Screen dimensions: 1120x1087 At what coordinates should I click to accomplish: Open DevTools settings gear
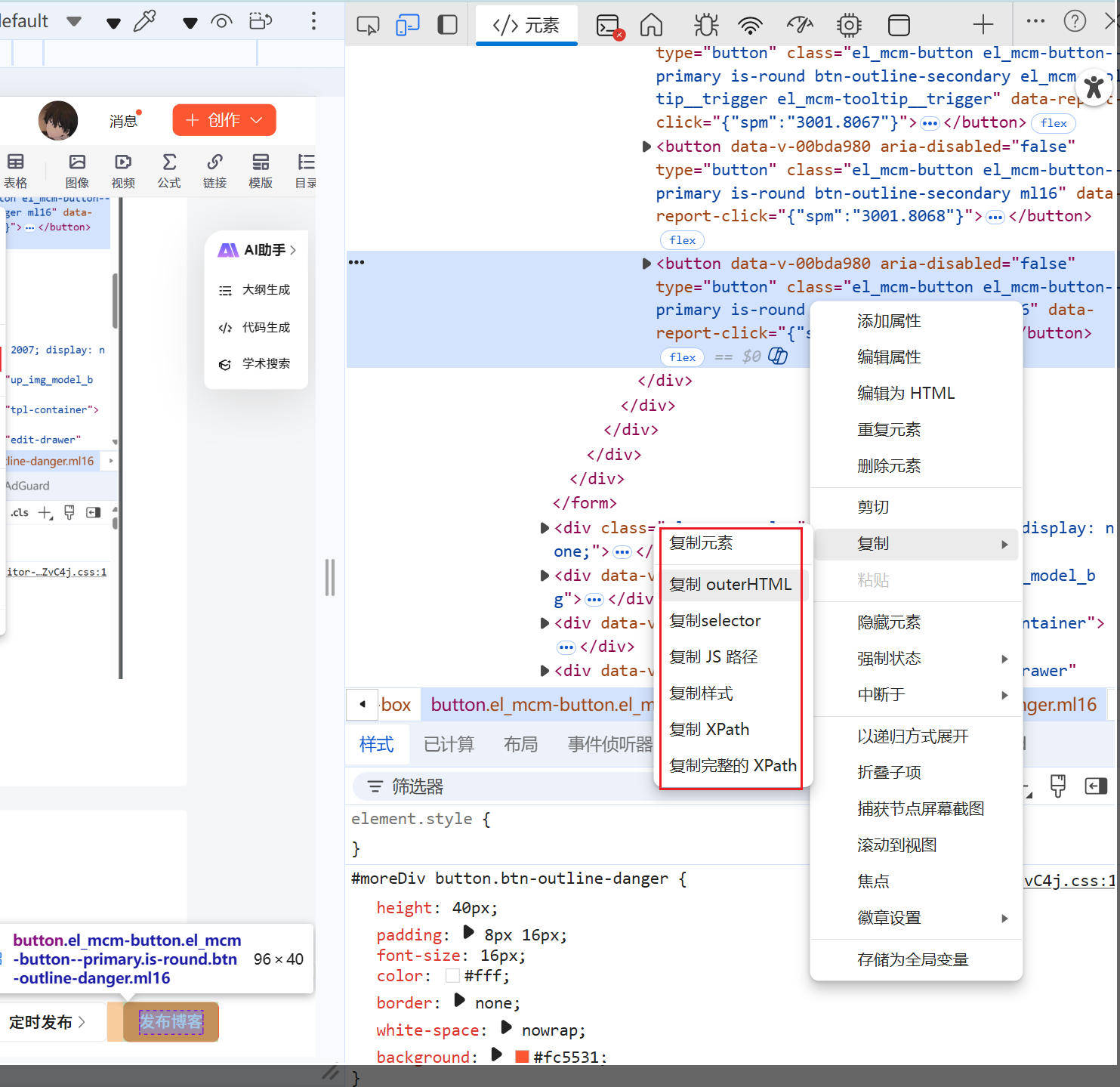point(849,24)
